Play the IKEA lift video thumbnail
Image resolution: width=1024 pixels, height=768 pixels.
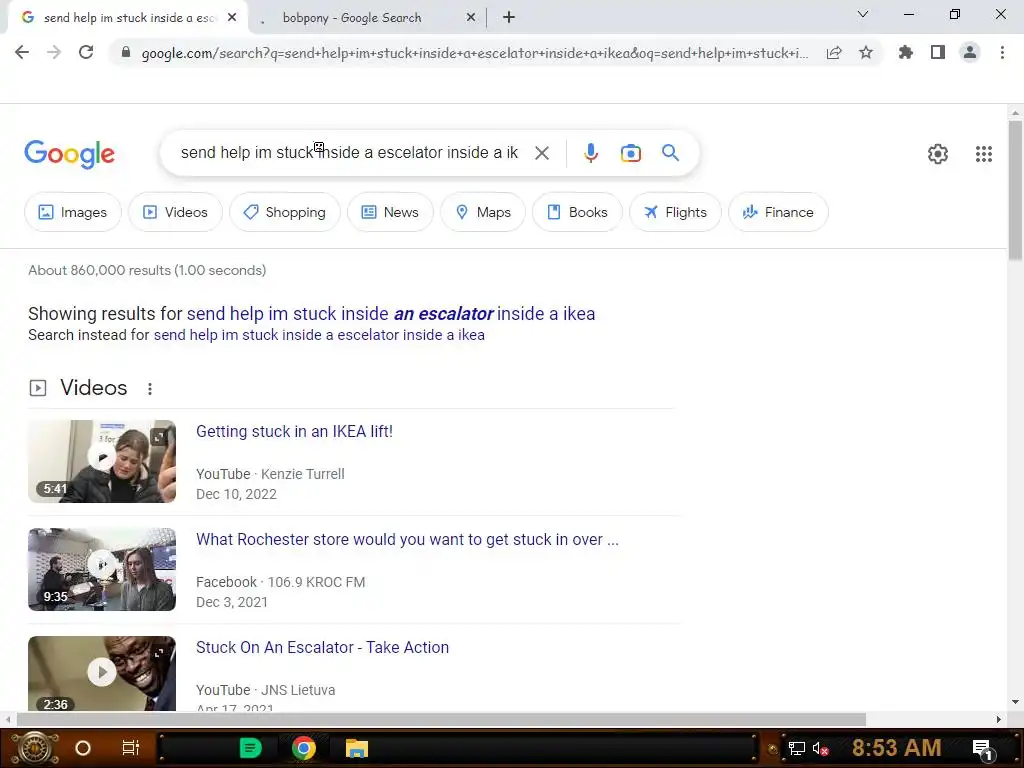pyautogui.click(x=102, y=461)
